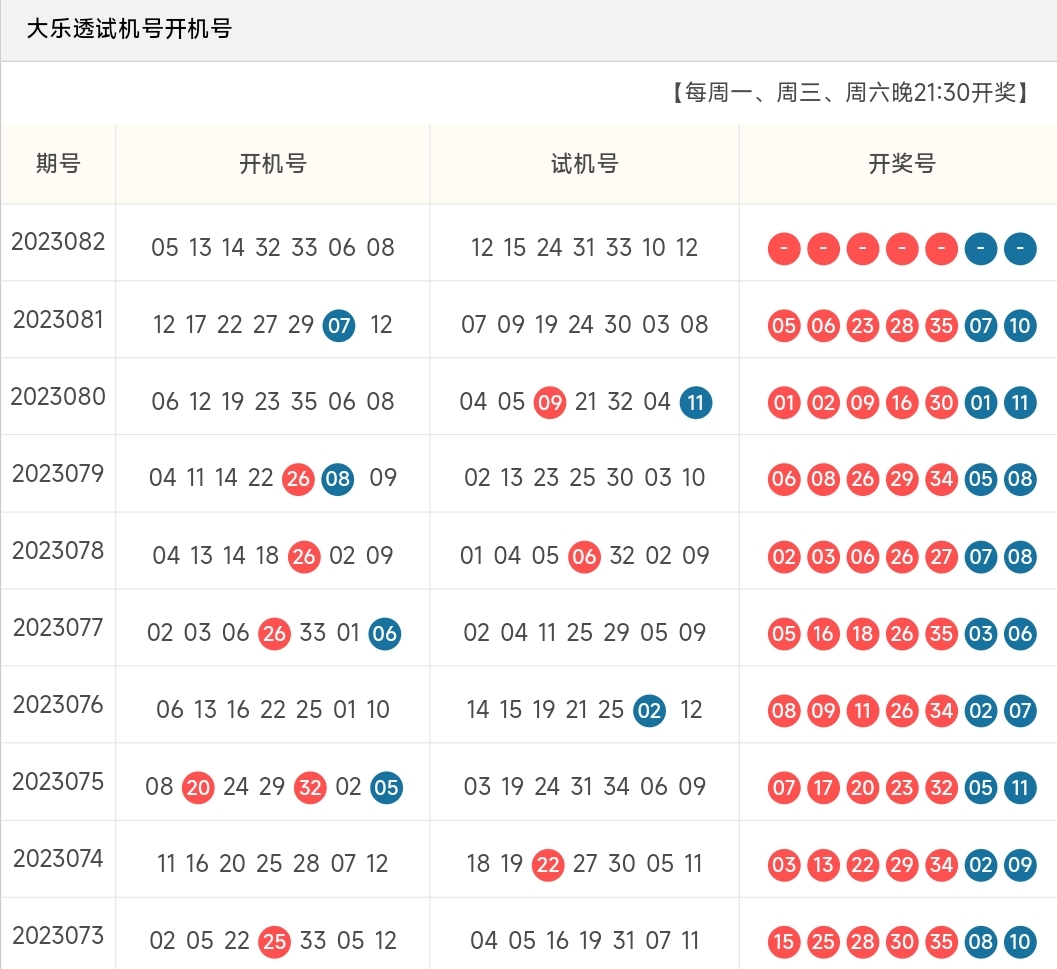The width and height of the screenshot is (1057, 969).
Task: Click blue ball 07 in 2023081 开机号 column
Action: pos(339,326)
